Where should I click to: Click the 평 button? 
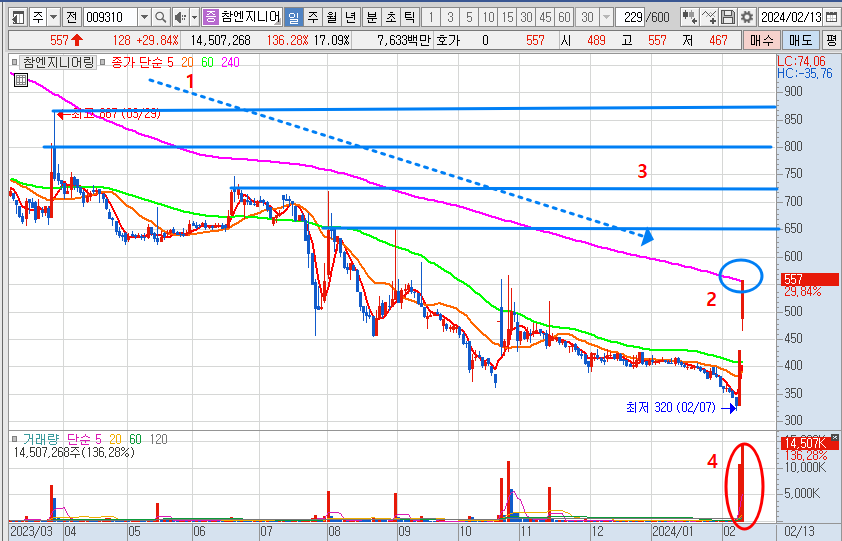point(831,40)
